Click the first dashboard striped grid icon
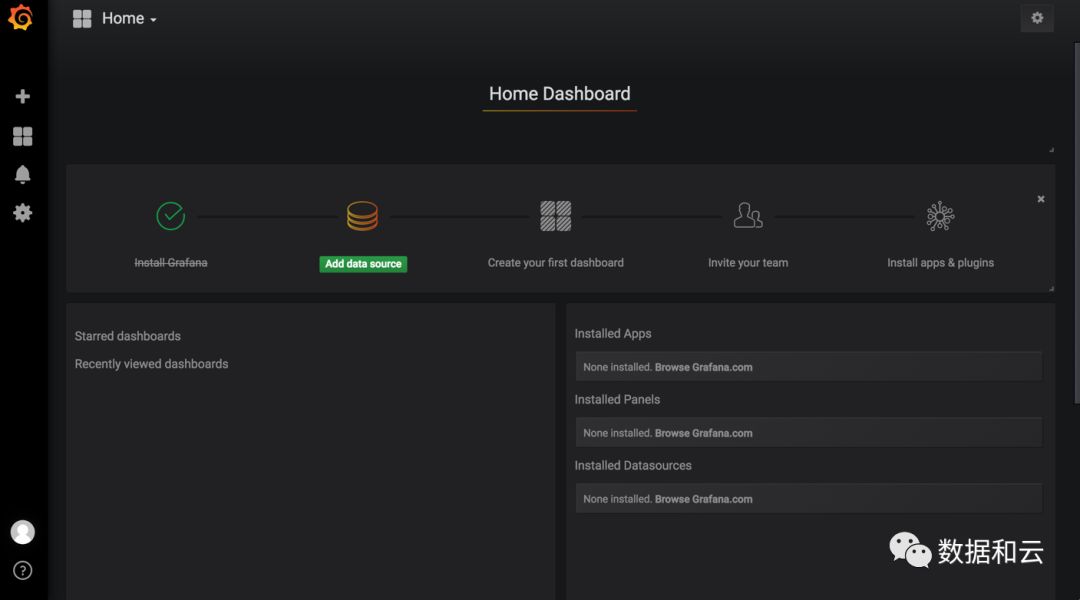 555,216
